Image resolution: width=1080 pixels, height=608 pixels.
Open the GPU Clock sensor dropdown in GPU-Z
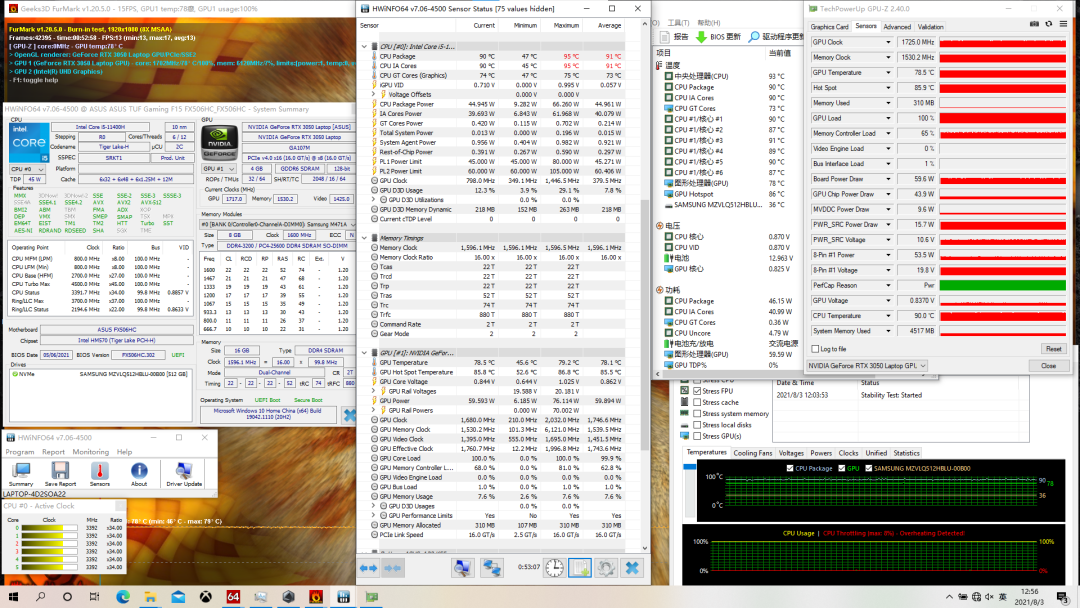pos(888,42)
